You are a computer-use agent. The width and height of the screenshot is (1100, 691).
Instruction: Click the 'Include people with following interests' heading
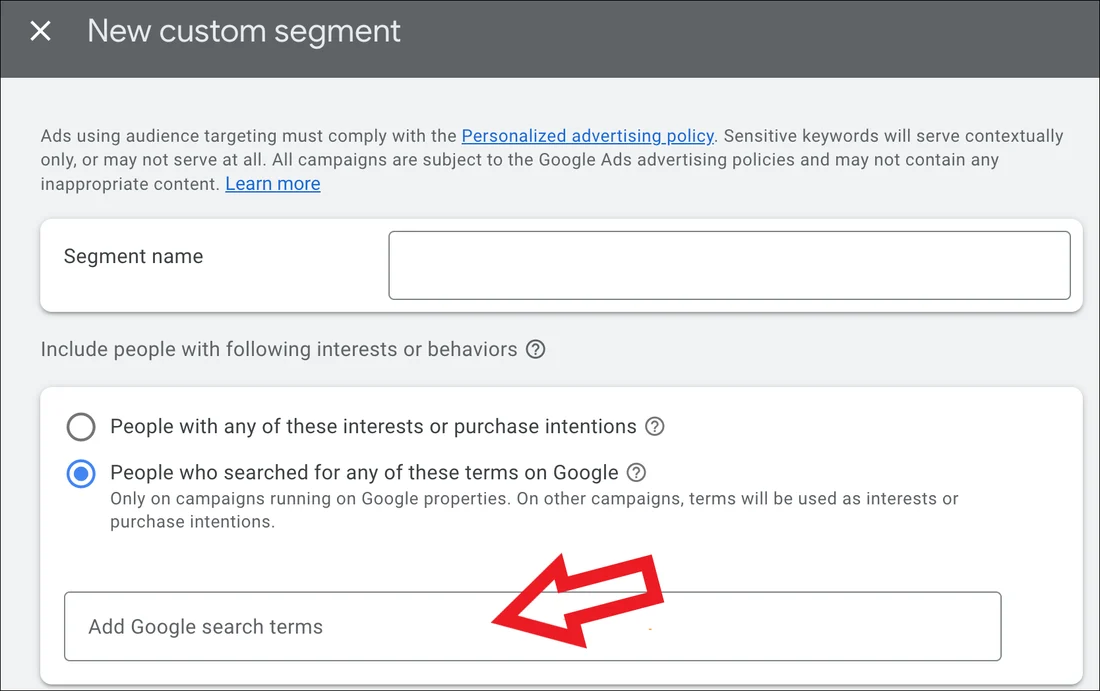(x=279, y=350)
